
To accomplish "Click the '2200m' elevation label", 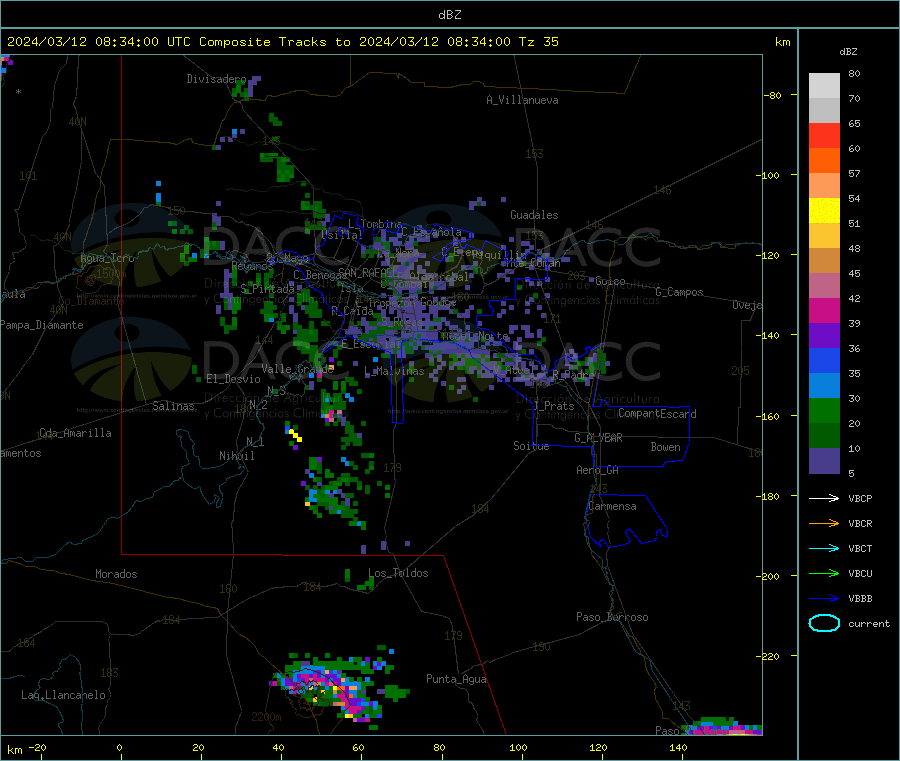I will (266, 717).
